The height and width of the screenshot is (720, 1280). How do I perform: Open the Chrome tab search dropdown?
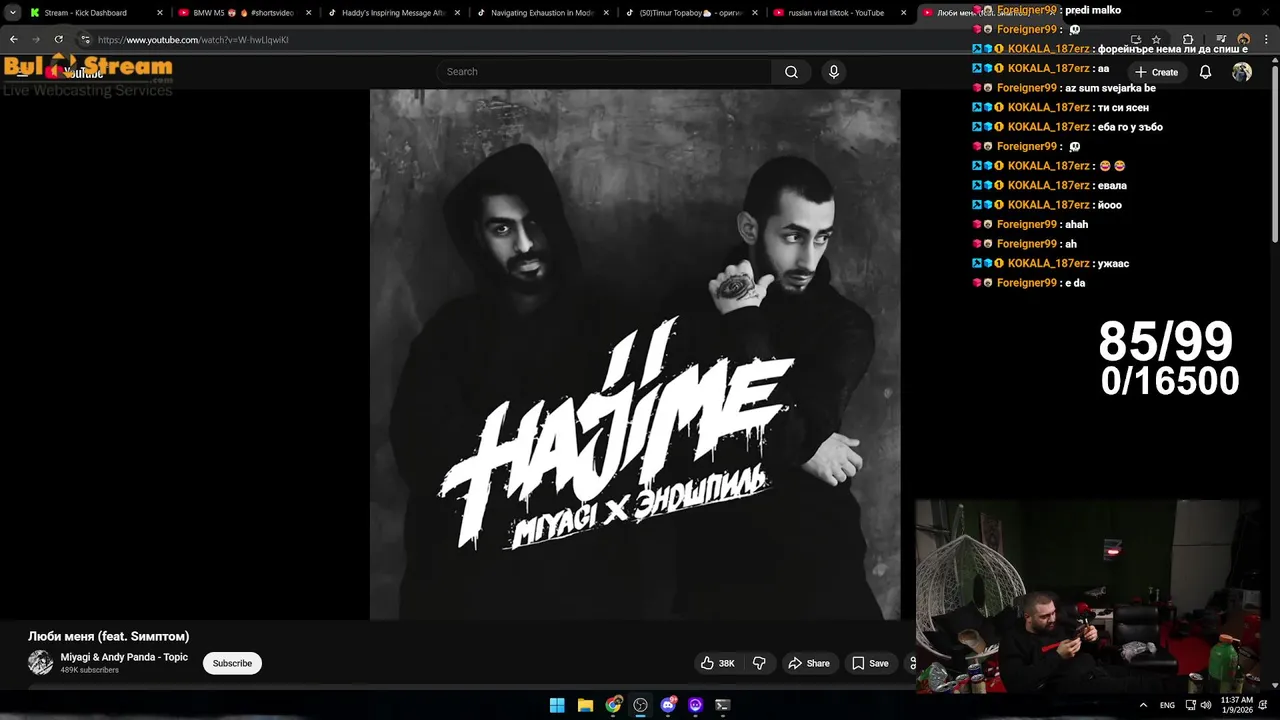[x=13, y=13]
